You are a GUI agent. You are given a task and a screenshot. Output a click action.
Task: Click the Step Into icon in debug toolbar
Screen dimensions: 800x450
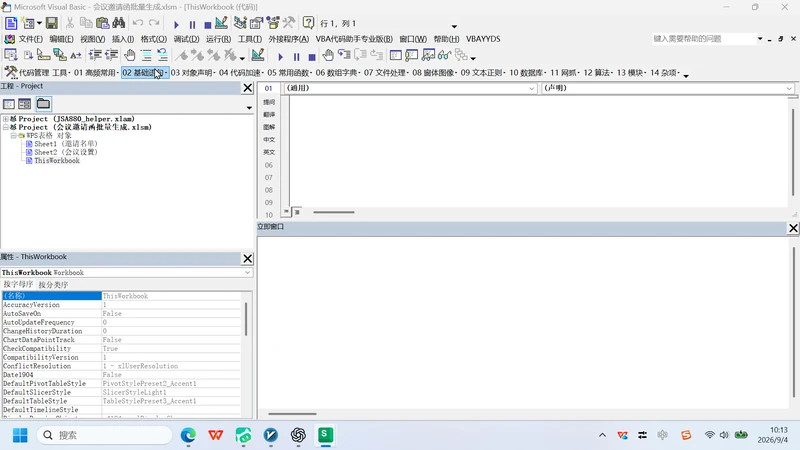pyautogui.click(x=344, y=55)
